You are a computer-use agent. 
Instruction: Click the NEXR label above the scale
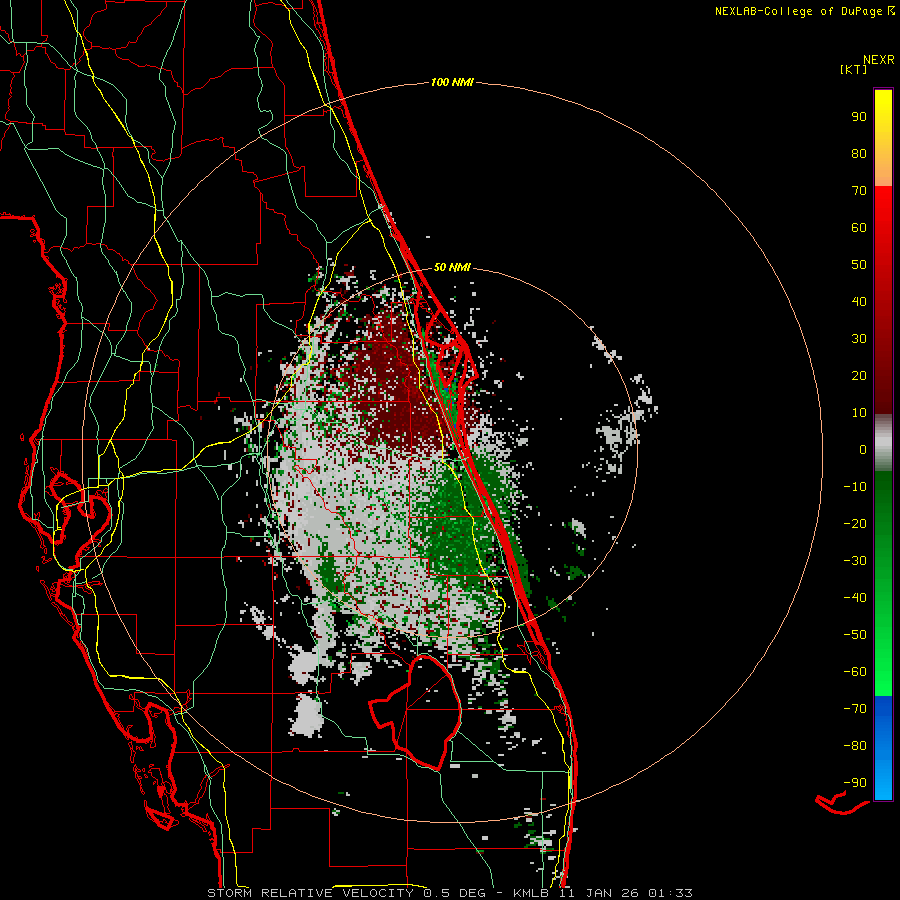[x=879, y=60]
